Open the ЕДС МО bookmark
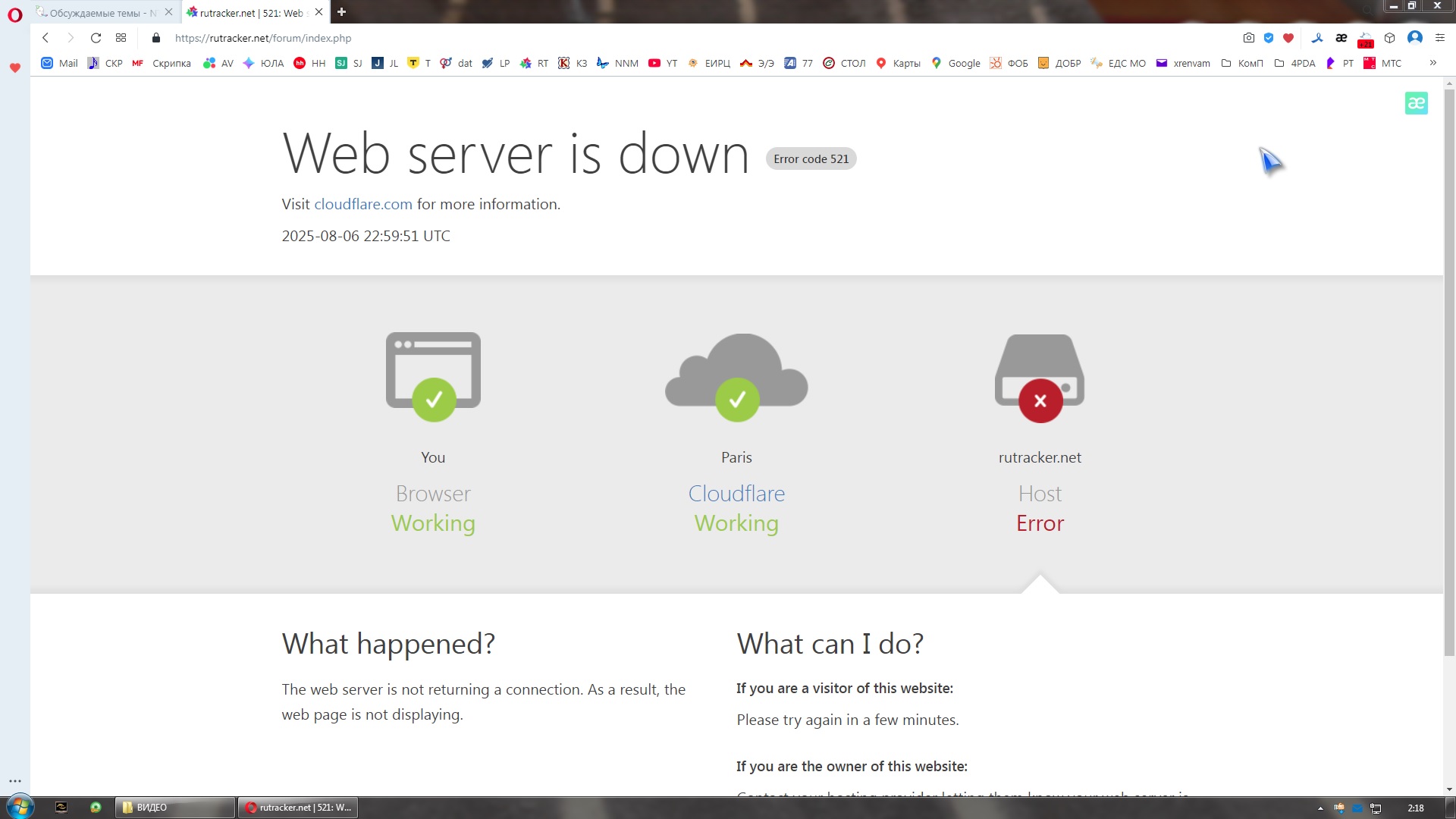The image size is (1456, 819). [x=1119, y=63]
